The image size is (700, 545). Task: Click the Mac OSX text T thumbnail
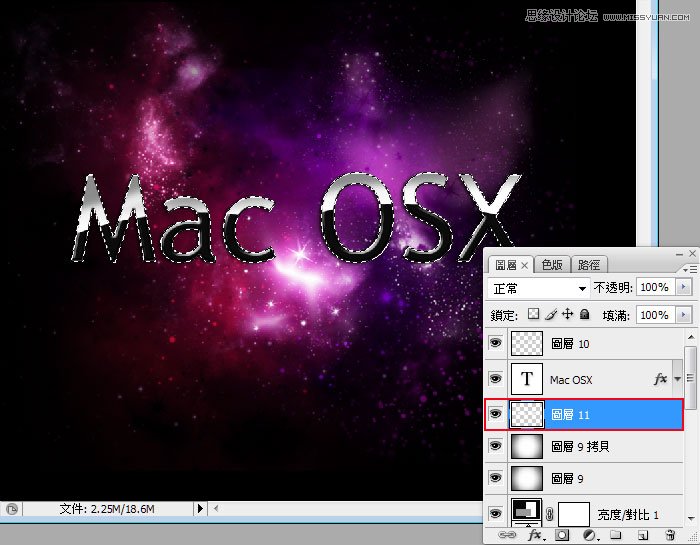point(527,379)
